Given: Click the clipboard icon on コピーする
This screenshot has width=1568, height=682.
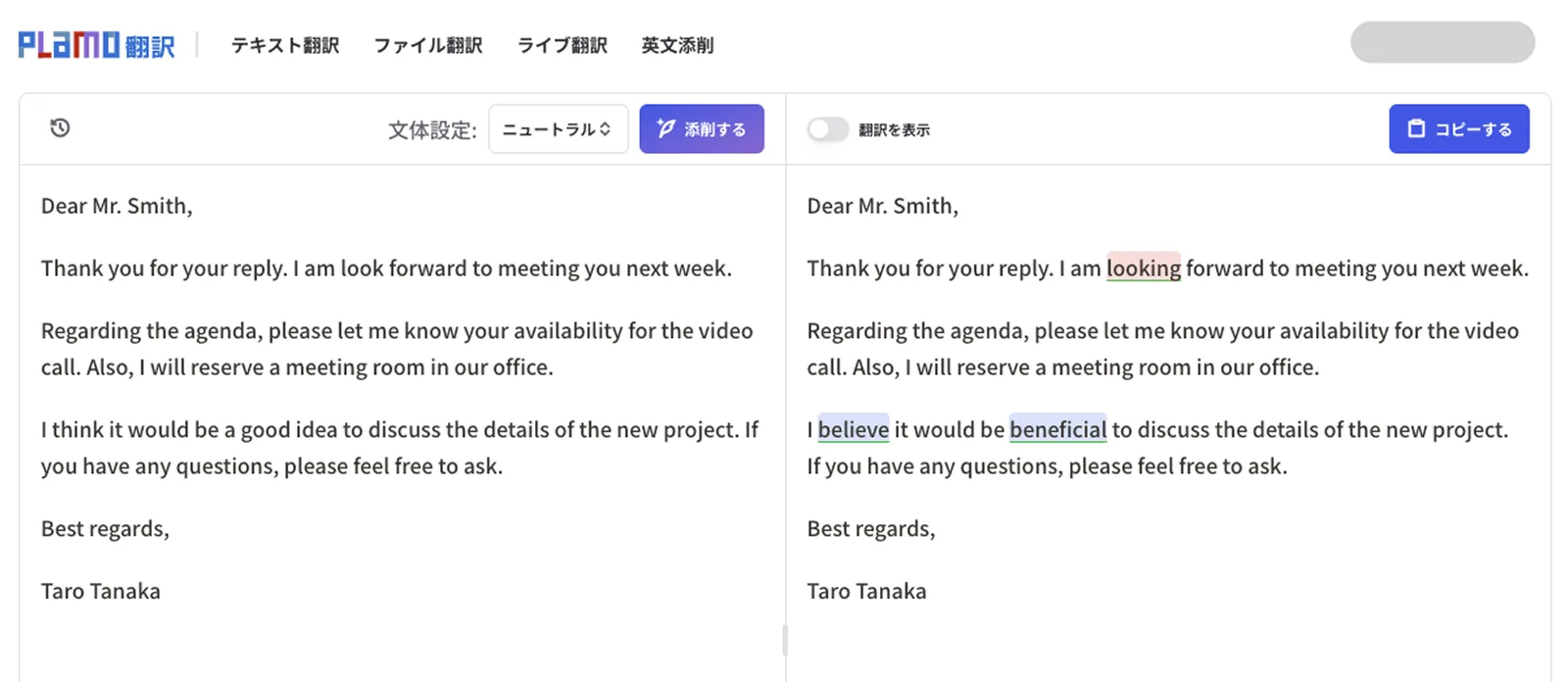Looking at the screenshot, I should 1416,128.
